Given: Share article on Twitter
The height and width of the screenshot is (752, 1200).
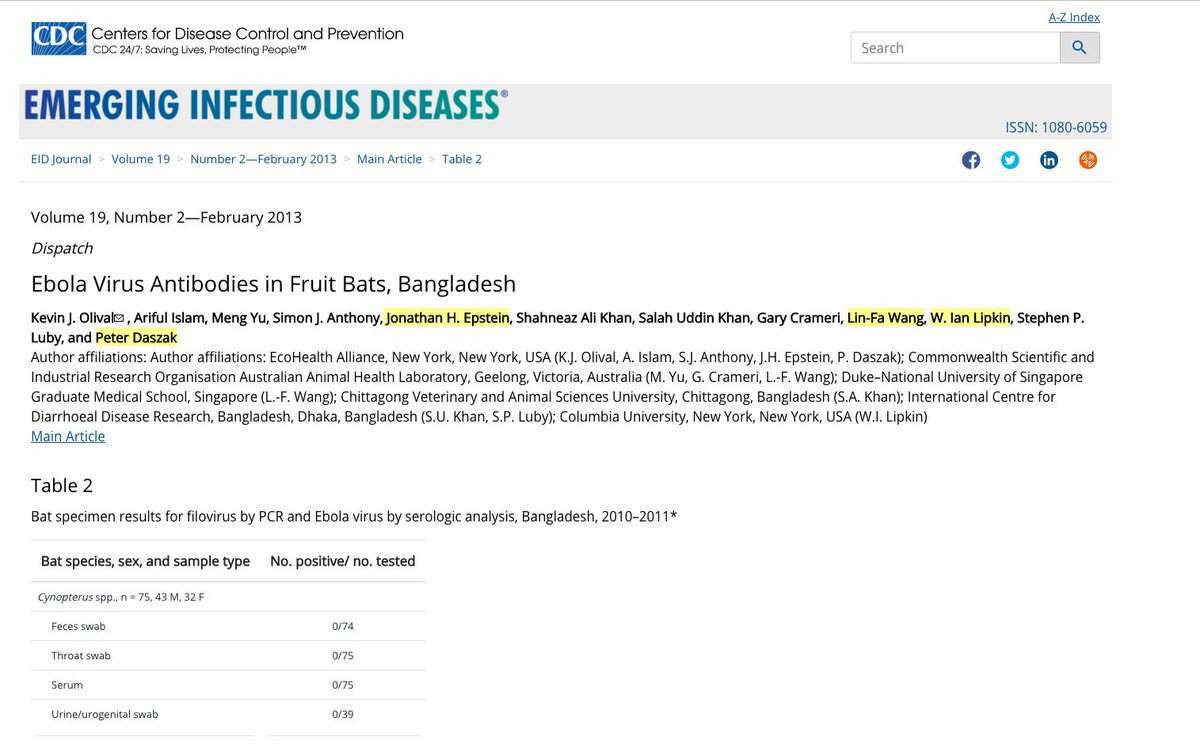Looking at the screenshot, I should tap(1010, 160).
